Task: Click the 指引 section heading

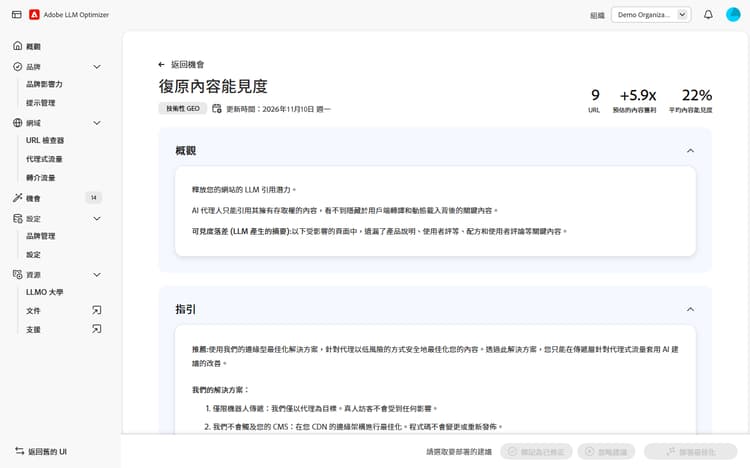Action: click(186, 309)
